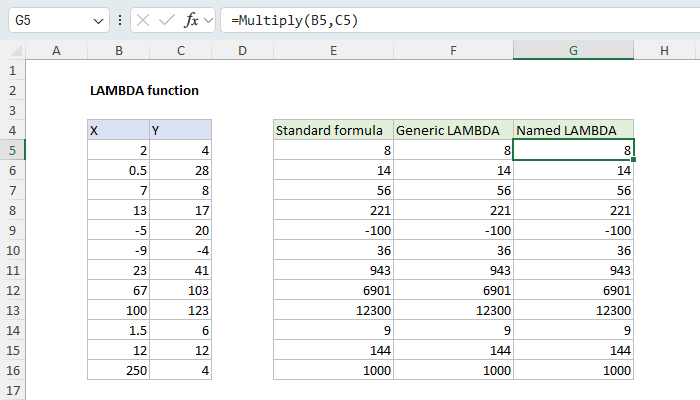700x400 pixels.
Task: Click cell with X value 250
Action: click(119, 371)
